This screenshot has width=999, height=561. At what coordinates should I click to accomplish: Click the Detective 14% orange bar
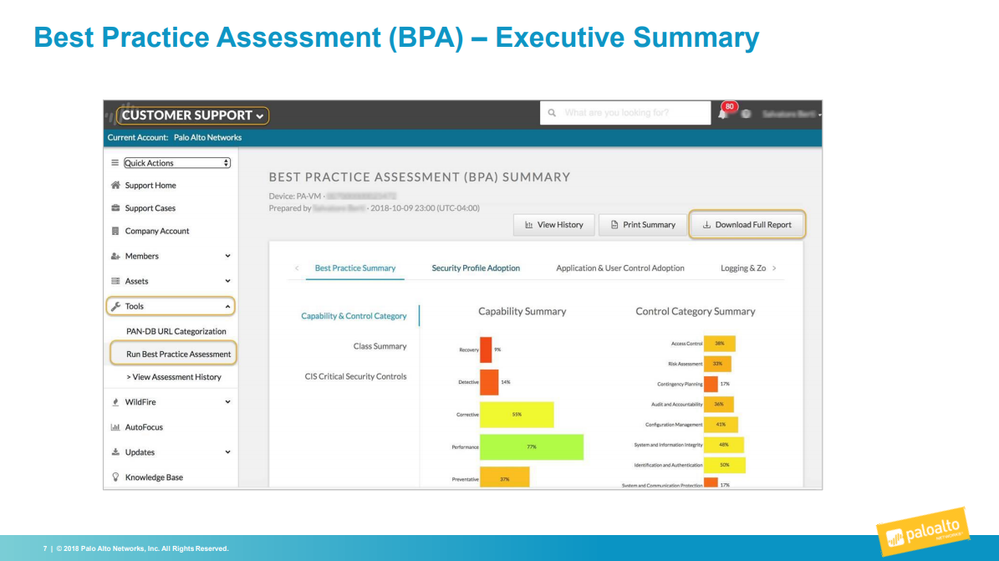[489, 382]
